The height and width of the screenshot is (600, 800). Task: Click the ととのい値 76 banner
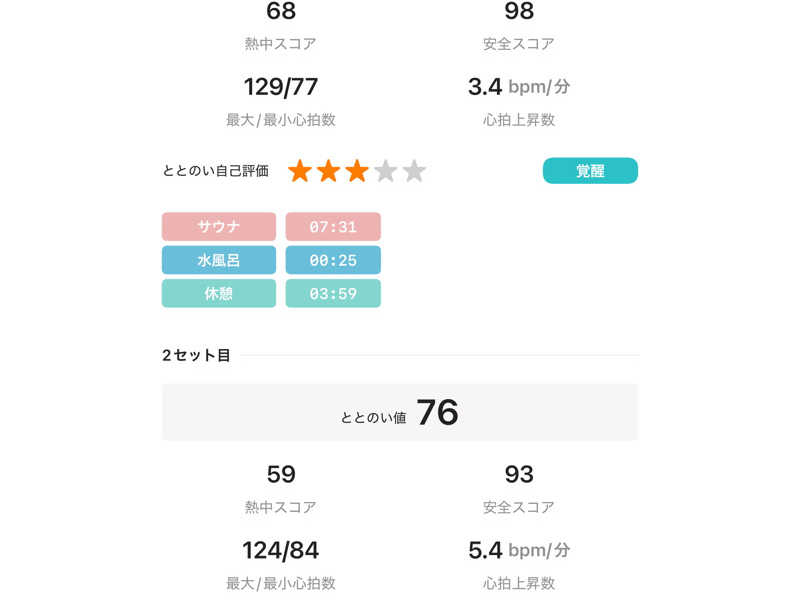coord(400,412)
